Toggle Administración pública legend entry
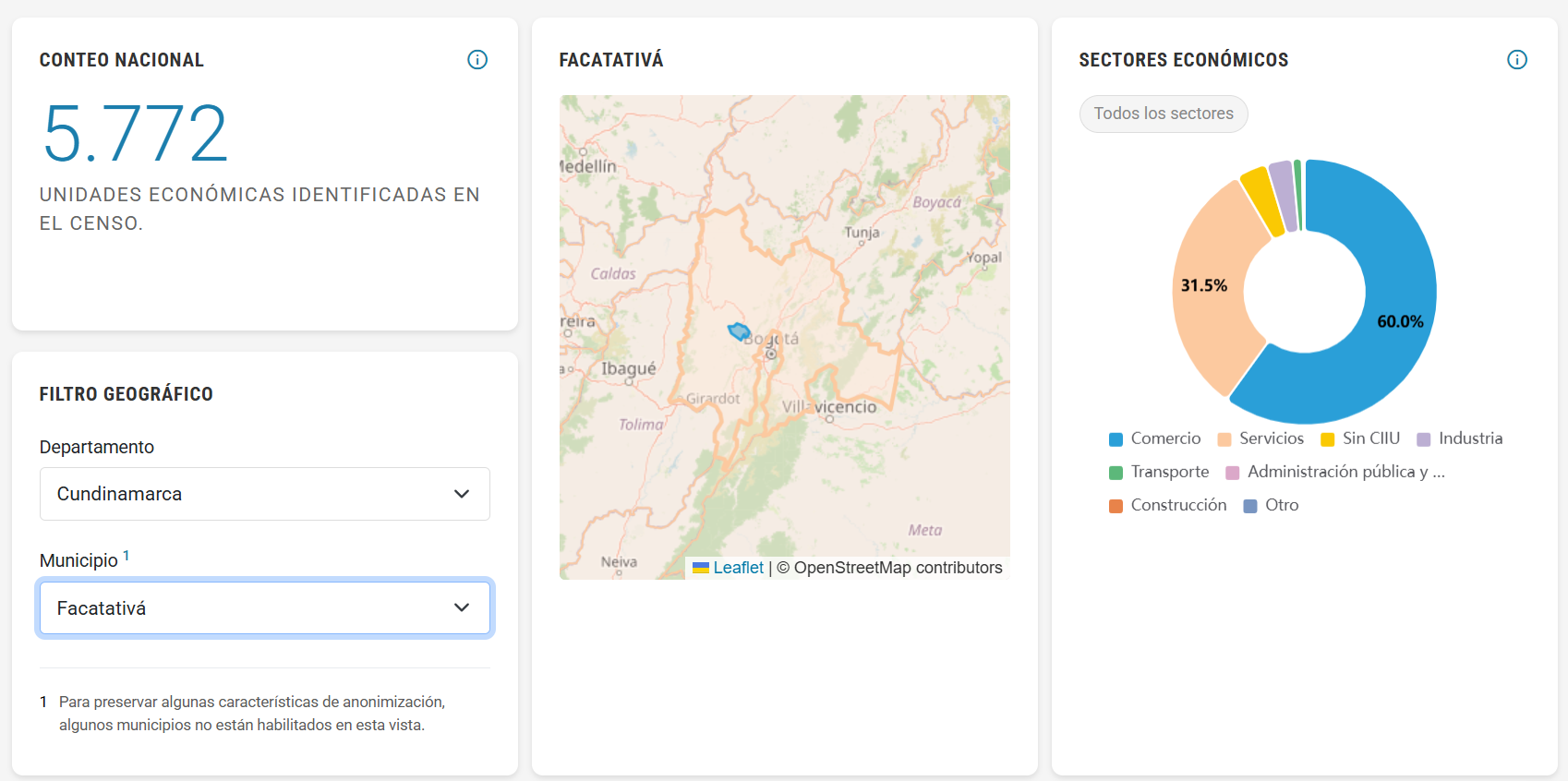The image size is (1568, 781). (1334, 473)
